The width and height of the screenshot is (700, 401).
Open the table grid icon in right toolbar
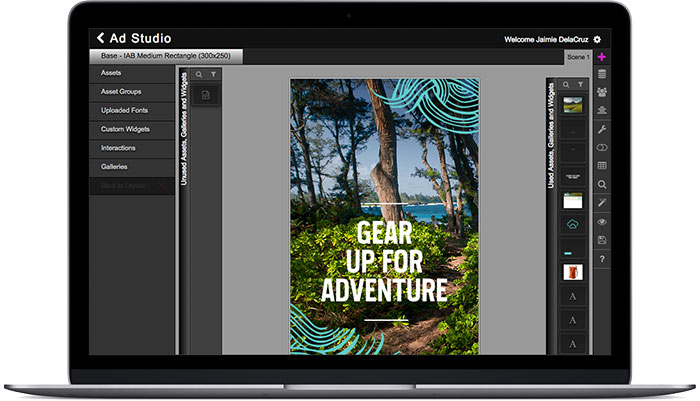(x=602, y=166)
